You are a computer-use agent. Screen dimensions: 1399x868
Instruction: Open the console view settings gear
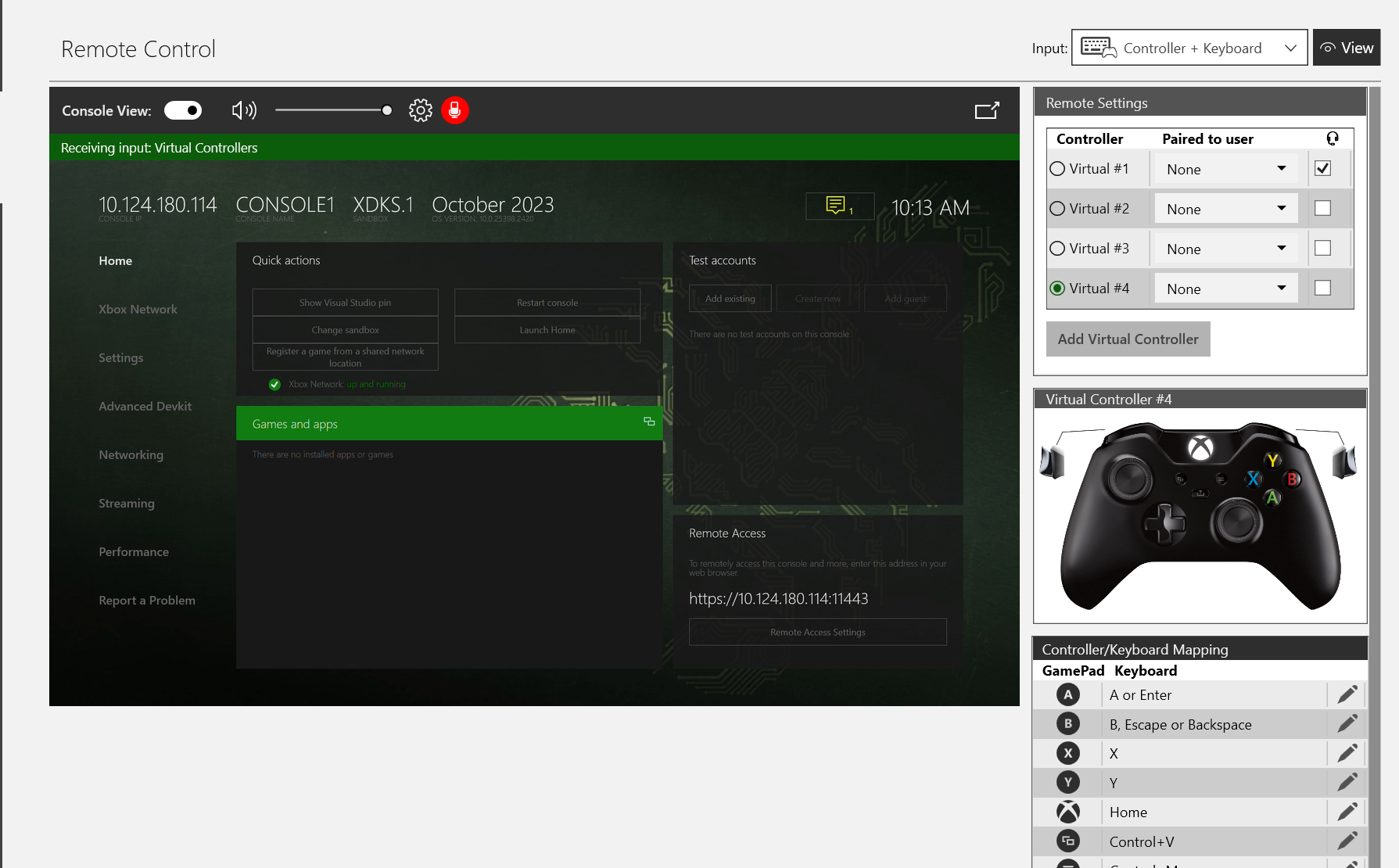[x=421, y=110]
